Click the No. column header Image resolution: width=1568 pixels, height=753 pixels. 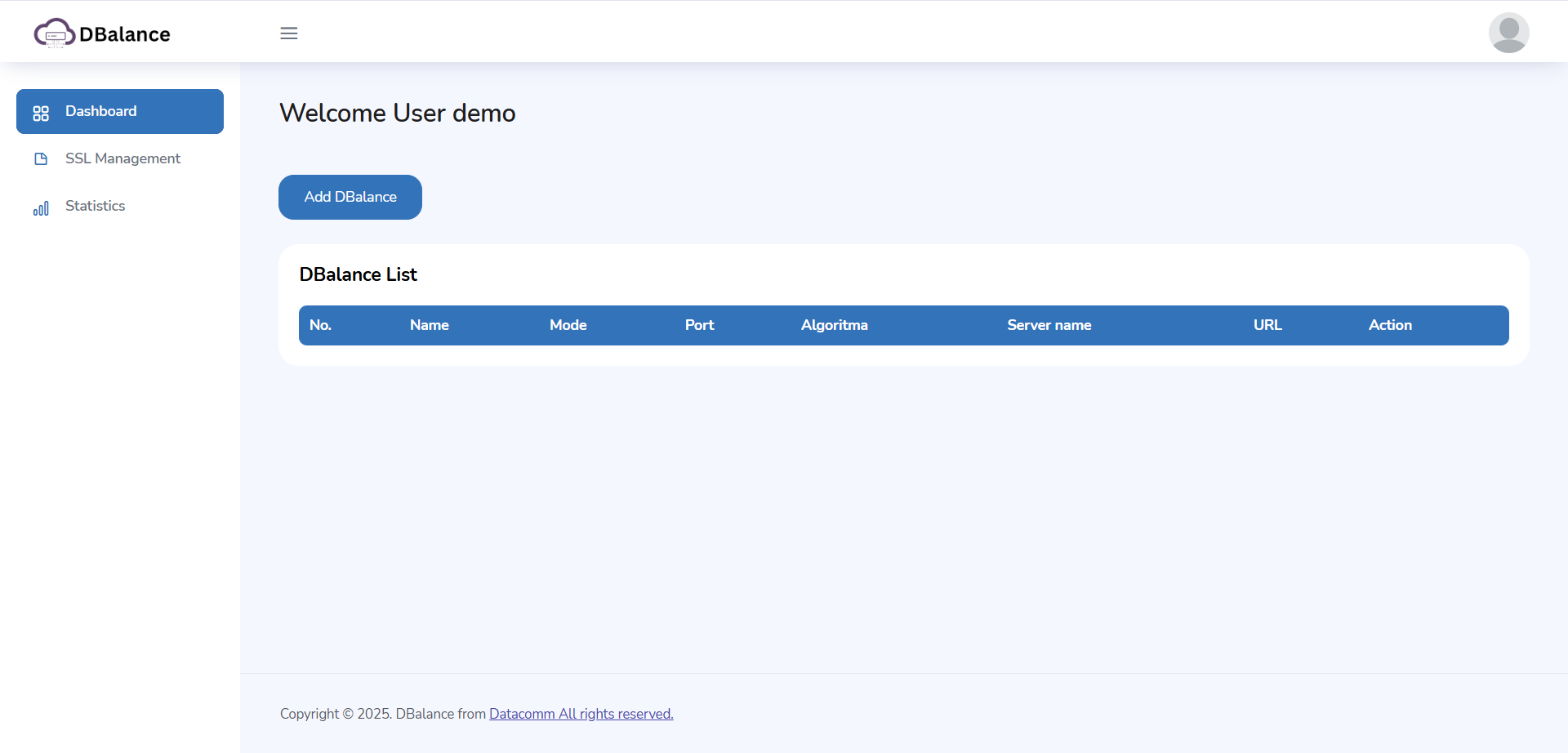click(x=320, y=325)
